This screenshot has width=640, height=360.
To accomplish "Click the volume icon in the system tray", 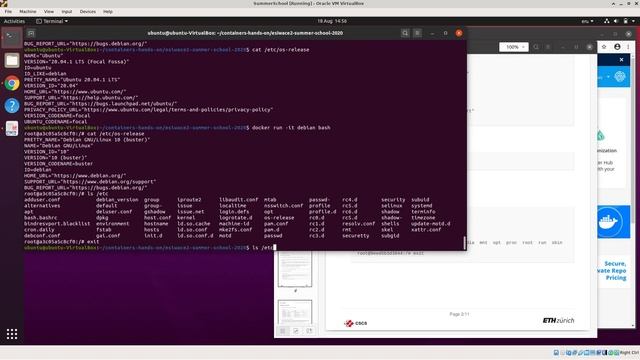I will (x=616, y=21).
